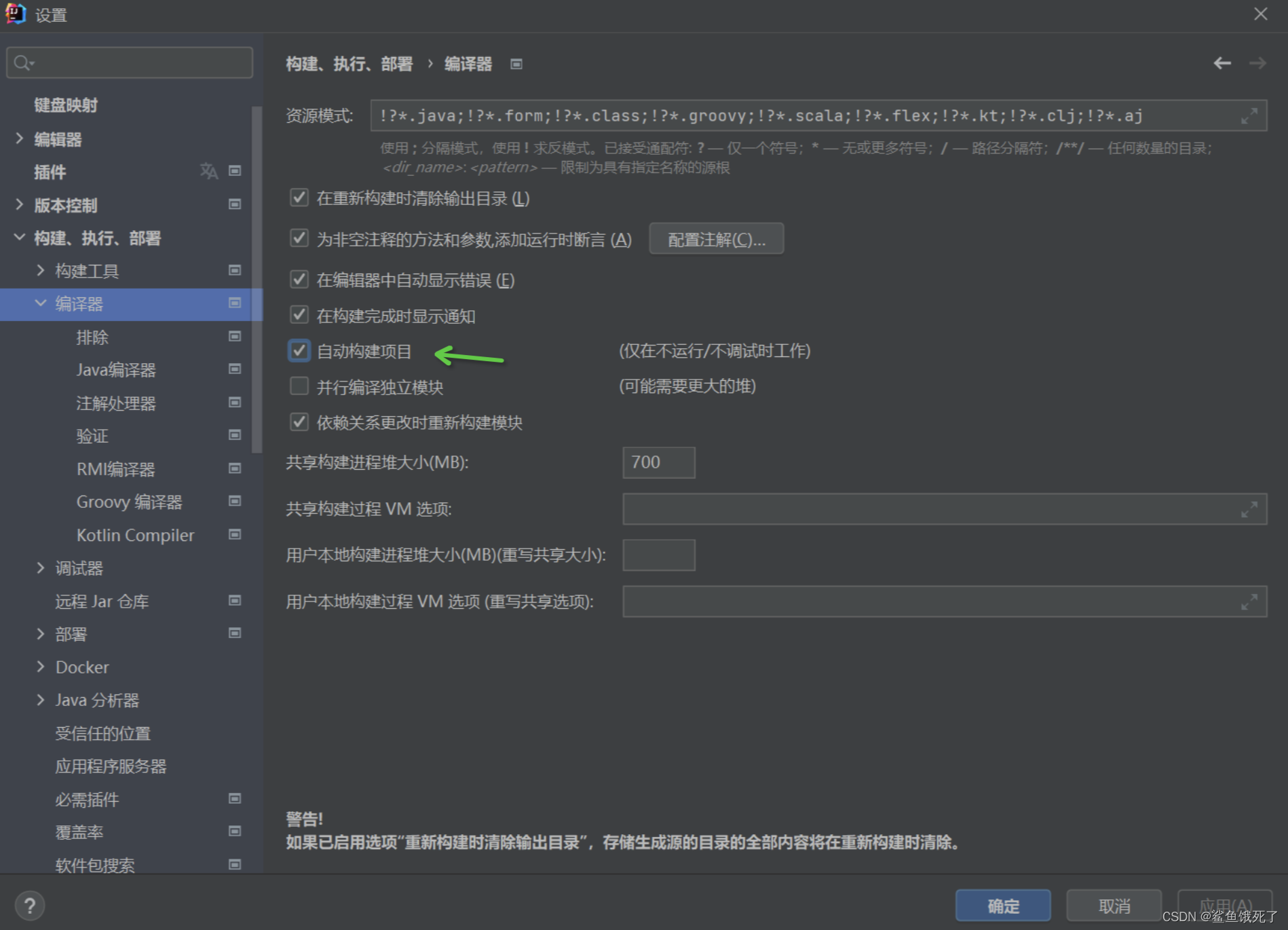
Task: Toggle 为非空注释的方法和参数添加运行时断言 checkbox
Action: (x=299, y=238)
